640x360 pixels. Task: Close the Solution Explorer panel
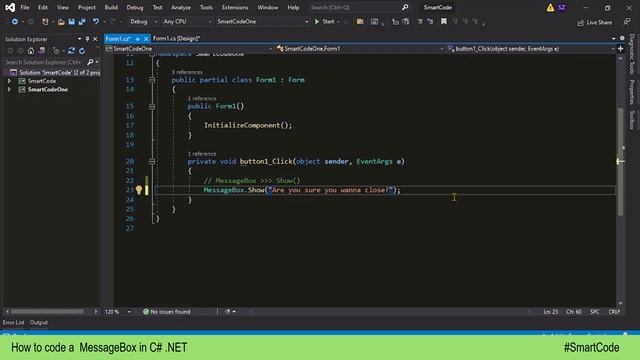pyautogui.click(x=95, y=39)
